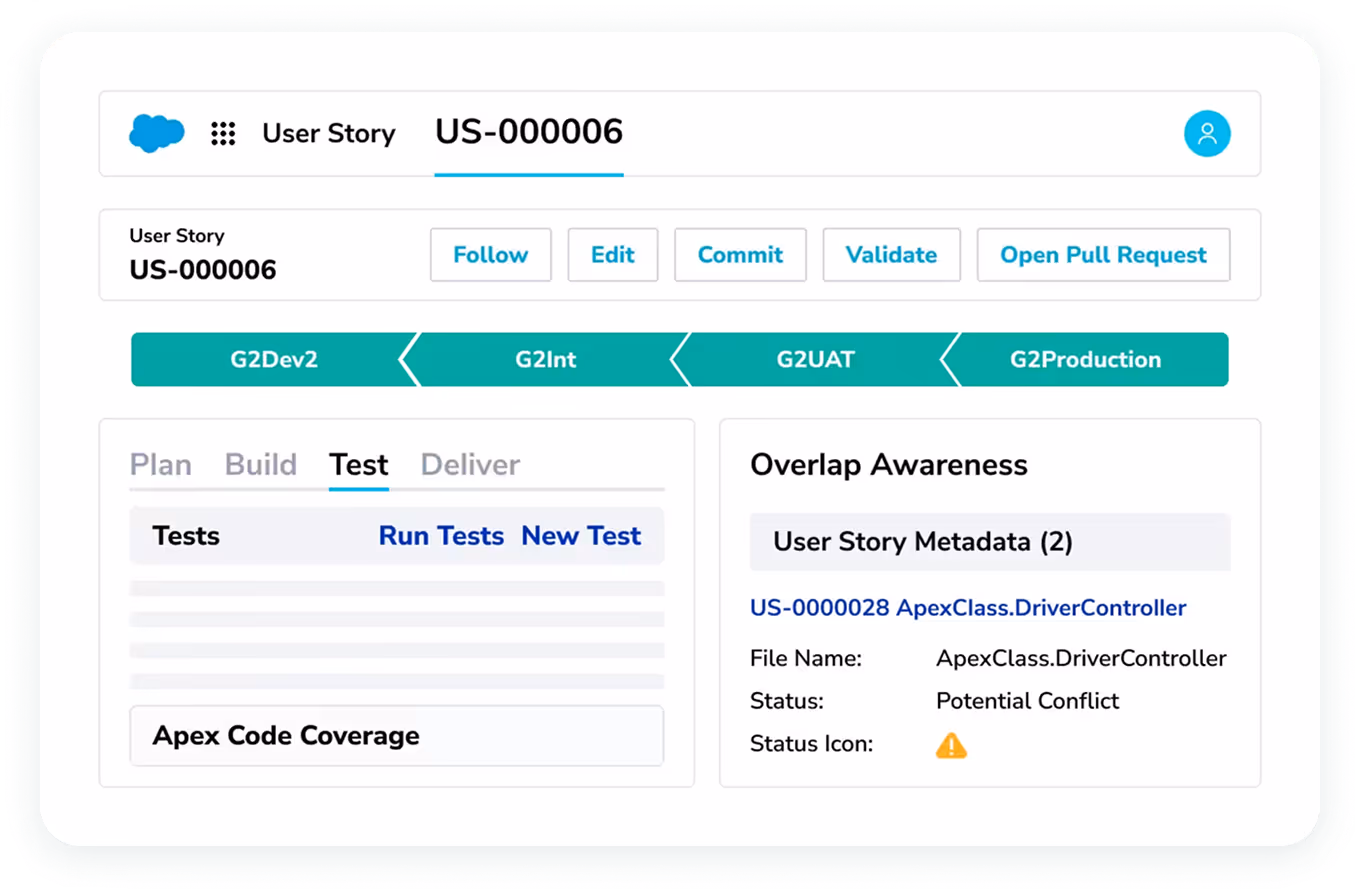Open the Apex Code Coverage section
Viewport: 1360px width, 894px height.
397,736
